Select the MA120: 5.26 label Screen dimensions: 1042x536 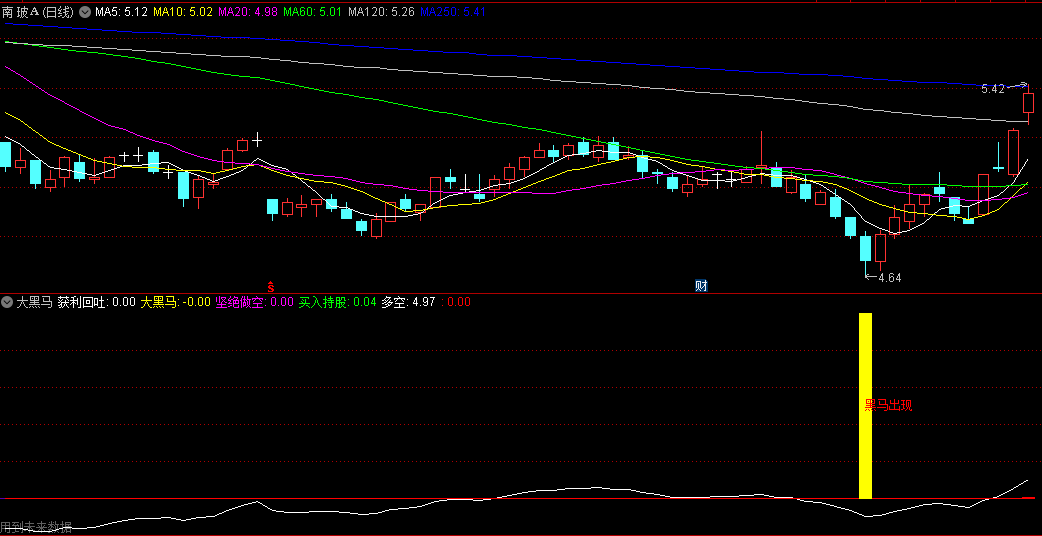(382, 11)
